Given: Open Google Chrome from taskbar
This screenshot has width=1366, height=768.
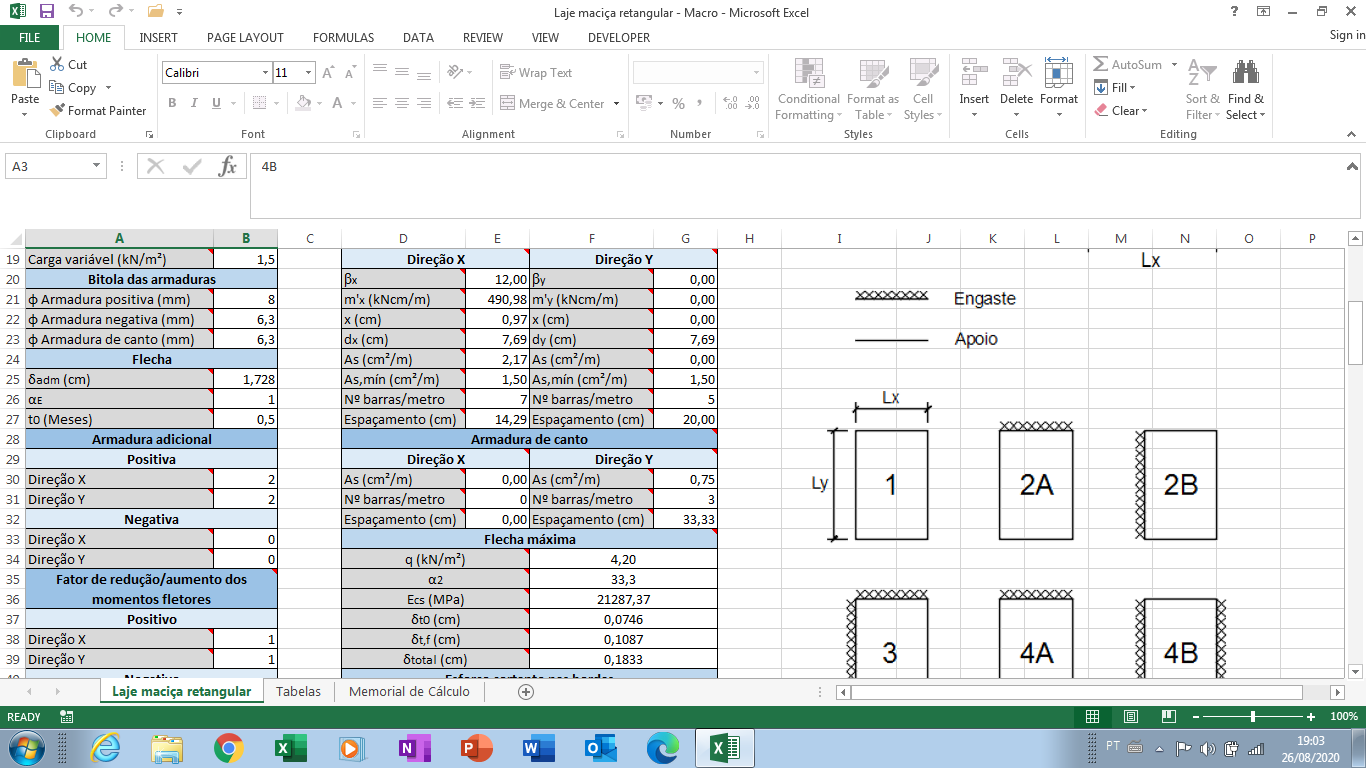Looking at the screenshot, I should click(x=228, y=748).
